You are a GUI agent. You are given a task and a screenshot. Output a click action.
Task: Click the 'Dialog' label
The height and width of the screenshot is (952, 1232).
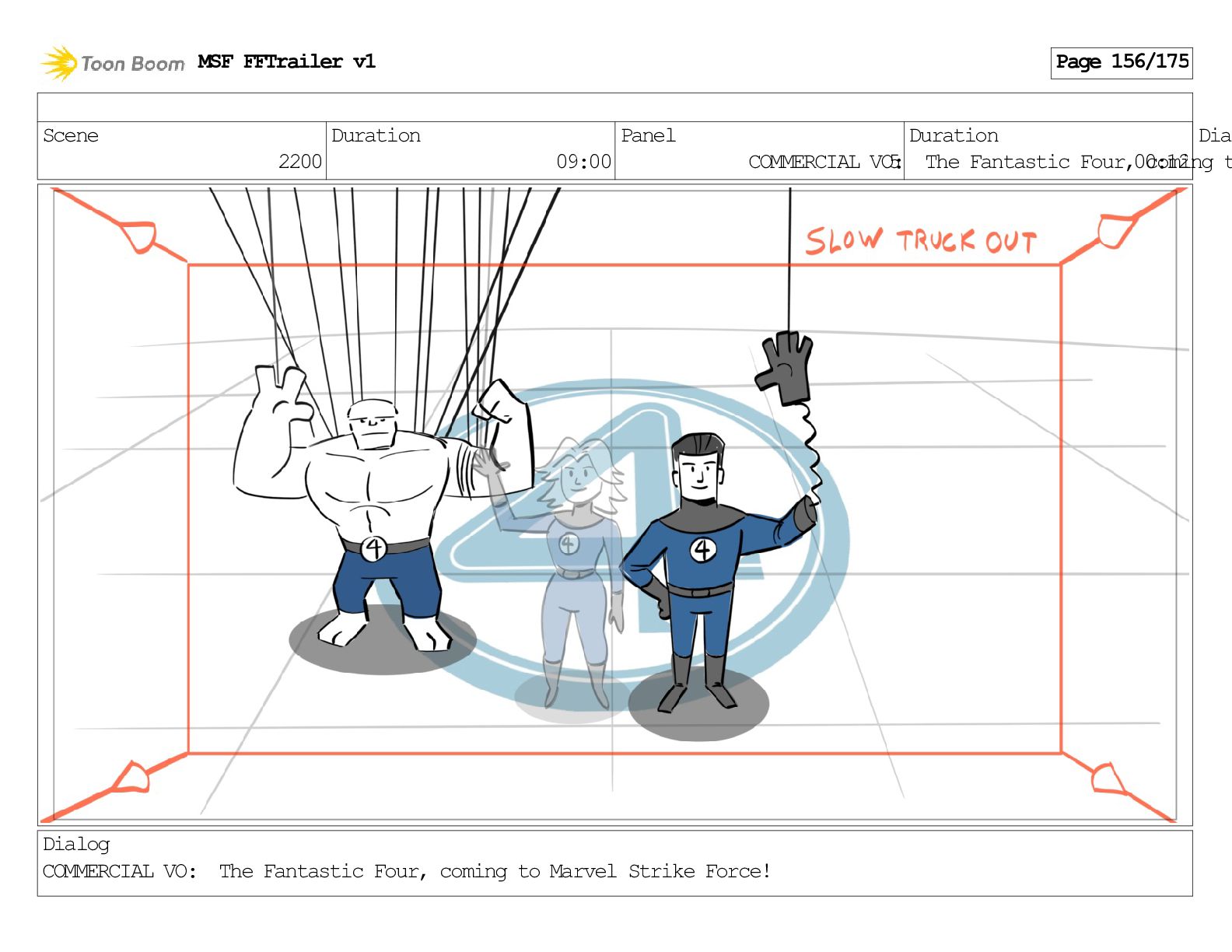click(x=76, y=844)
